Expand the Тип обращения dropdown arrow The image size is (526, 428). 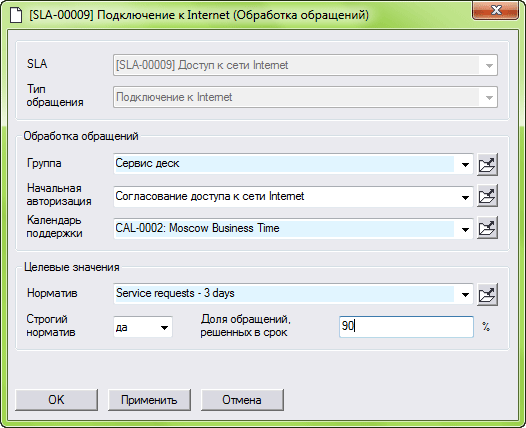(x=489, y=98)
